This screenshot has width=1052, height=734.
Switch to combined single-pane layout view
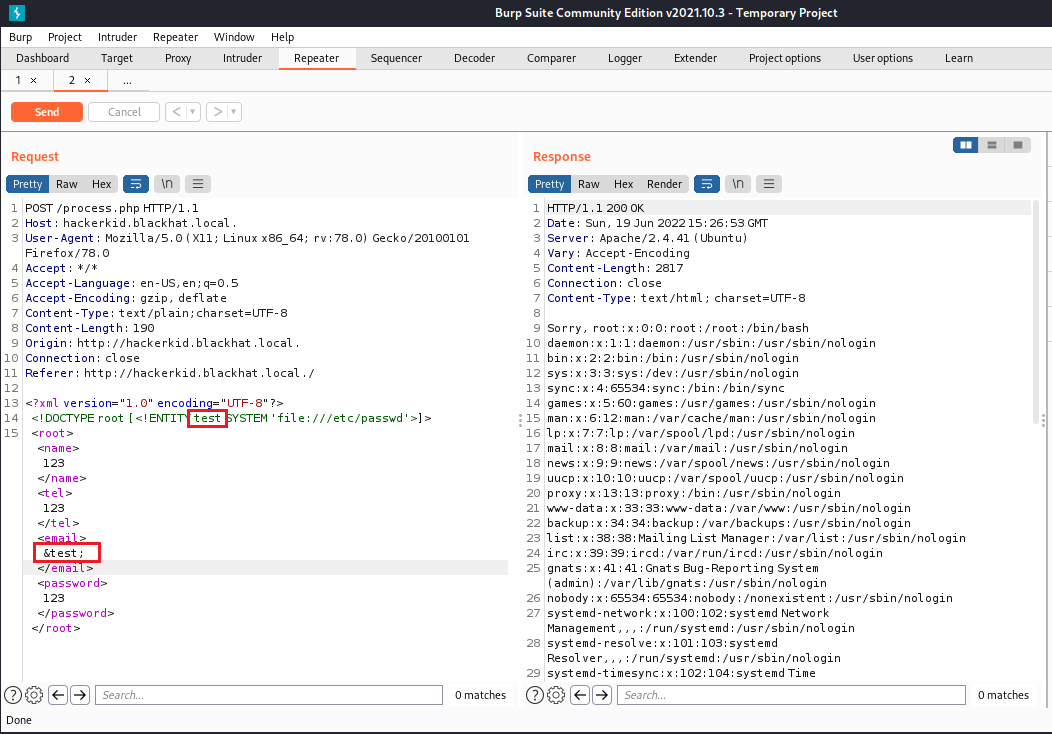(x=1018, y=145)
